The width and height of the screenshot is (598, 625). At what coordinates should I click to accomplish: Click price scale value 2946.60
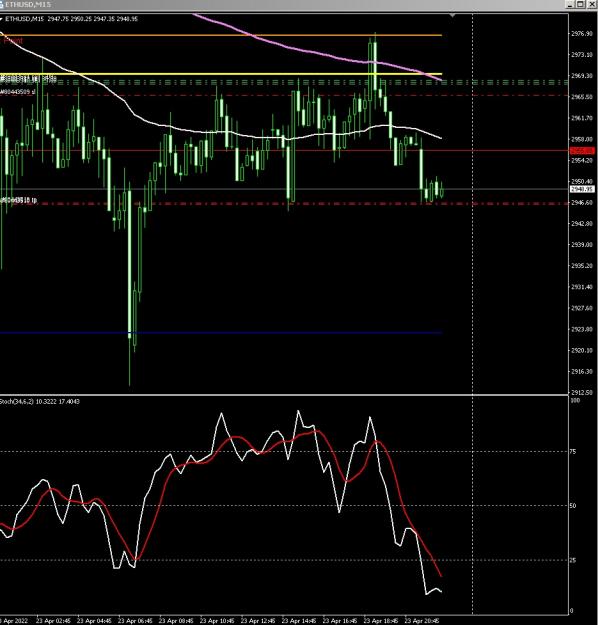click(x=582, y=202)
